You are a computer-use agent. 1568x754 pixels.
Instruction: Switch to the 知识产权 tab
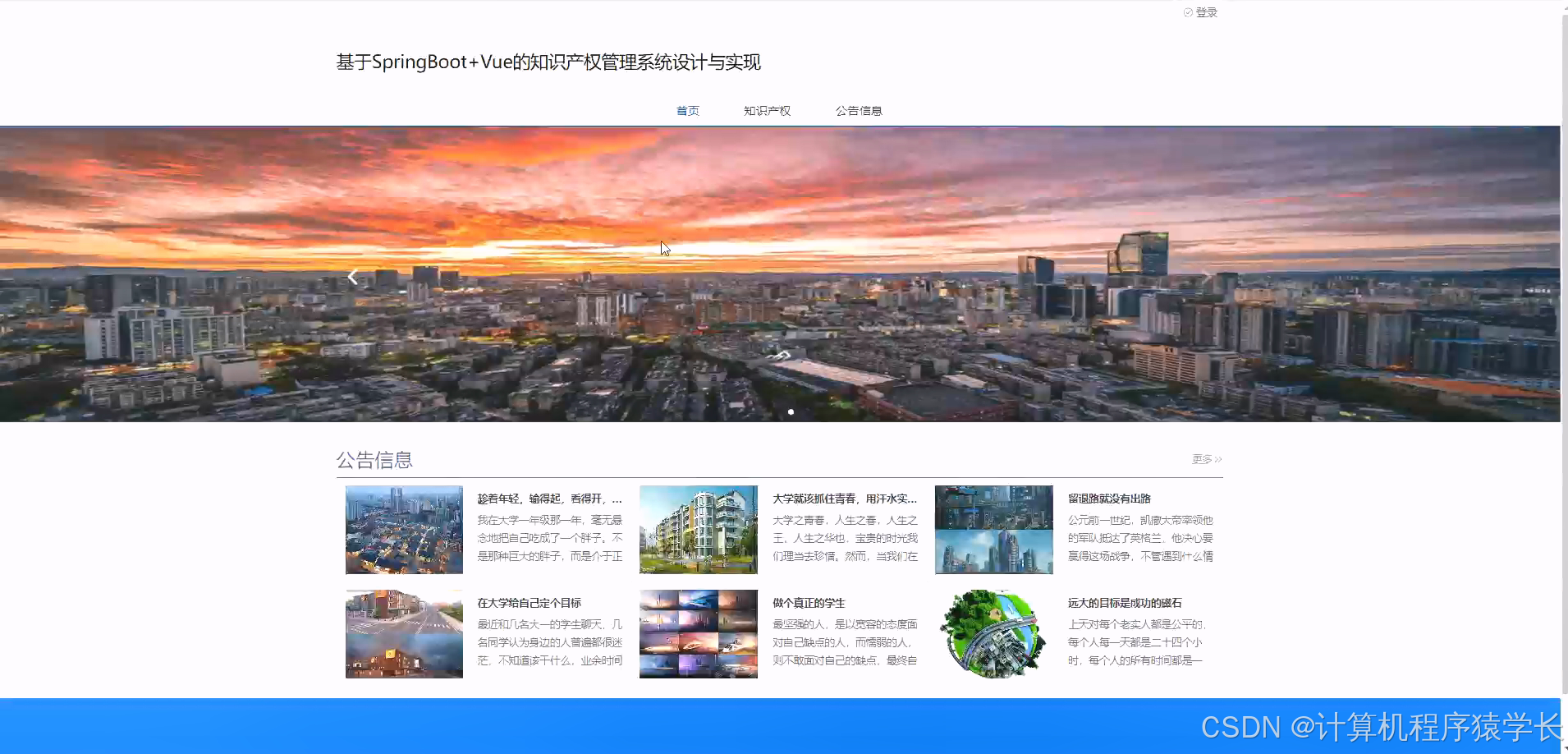(x=766, y=110)
